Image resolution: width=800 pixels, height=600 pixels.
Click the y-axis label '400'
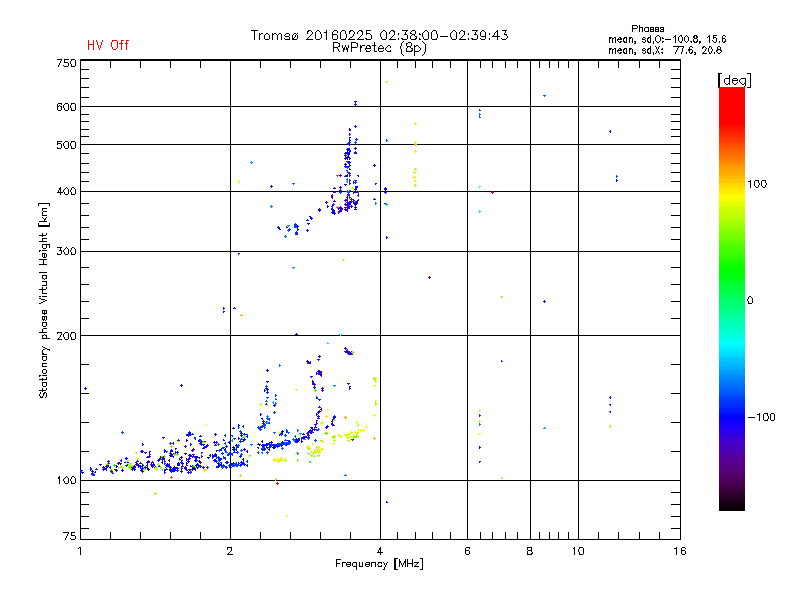[x=67, y=191]
